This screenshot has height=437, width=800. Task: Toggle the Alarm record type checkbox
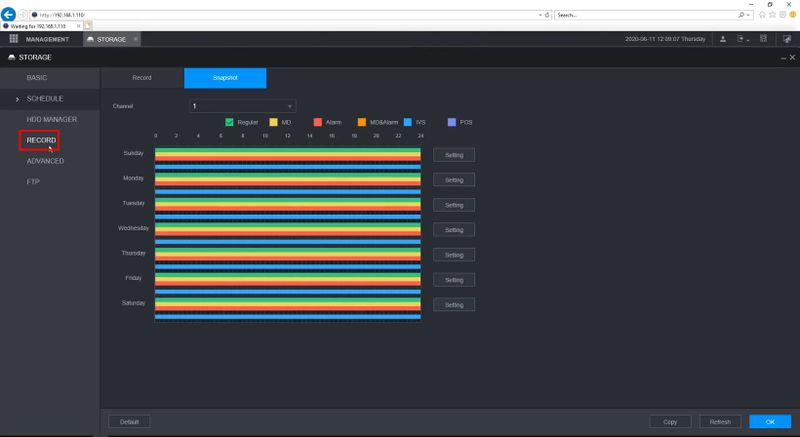pos(317,122)
